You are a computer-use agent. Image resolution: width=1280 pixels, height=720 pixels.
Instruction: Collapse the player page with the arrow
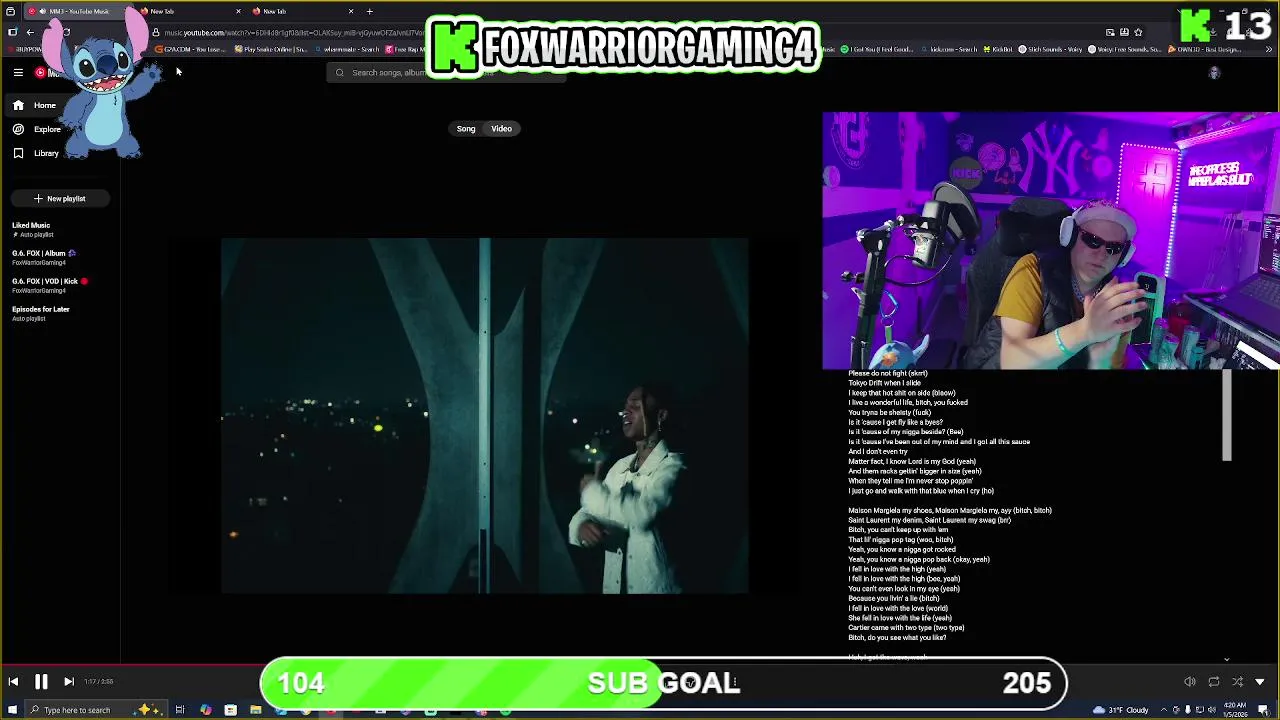coord(1260,682)
